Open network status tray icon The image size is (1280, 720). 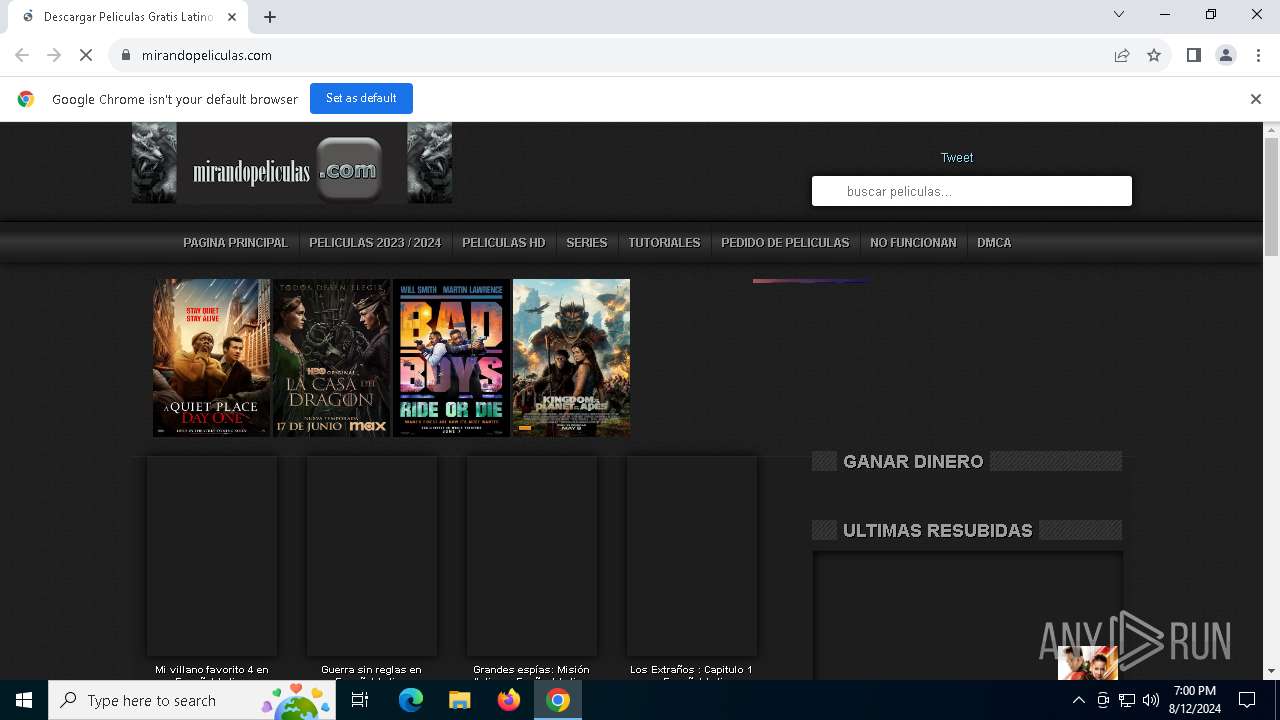point(1127,700)
